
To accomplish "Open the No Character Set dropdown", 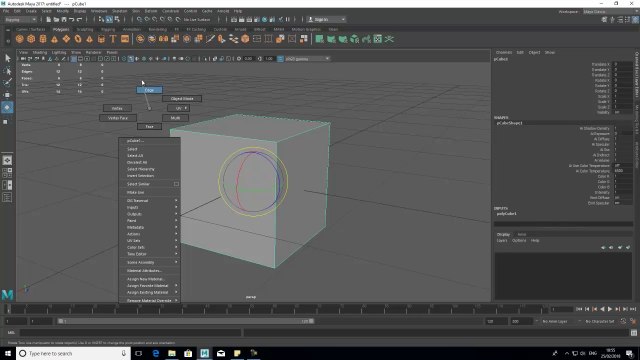I will 600,322.
